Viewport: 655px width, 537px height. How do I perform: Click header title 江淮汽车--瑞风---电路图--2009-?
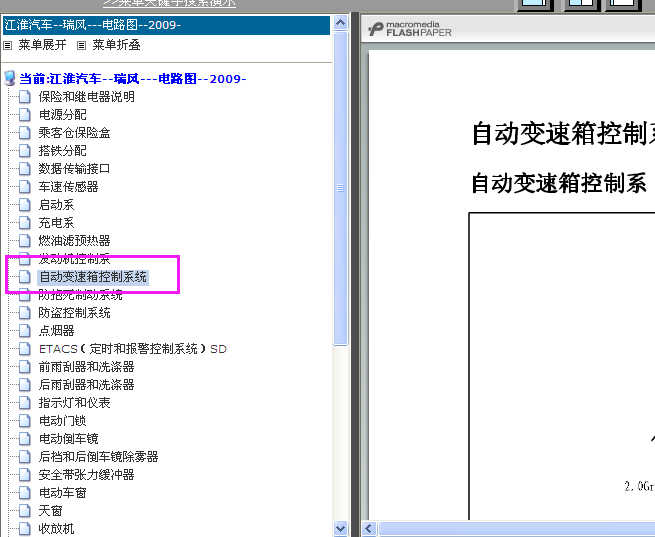tap(92, 25)
